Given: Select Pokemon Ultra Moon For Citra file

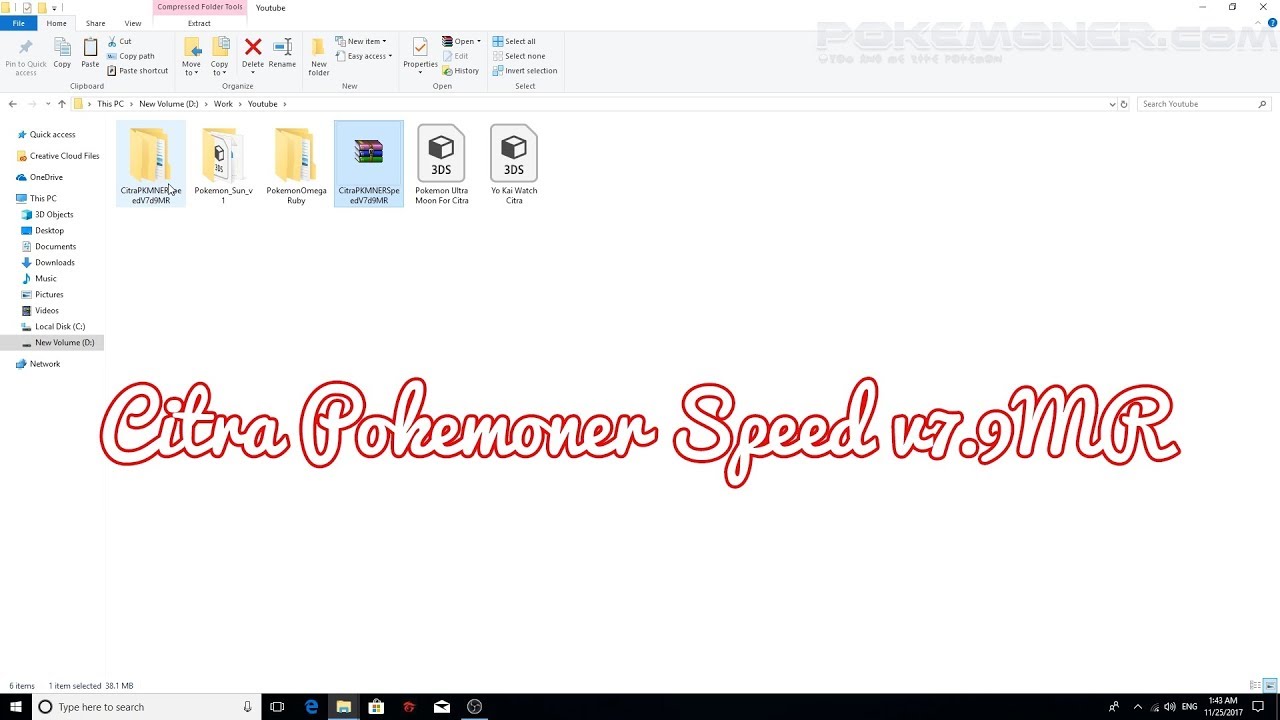Looking at the screenshot, I should point(441,165).
